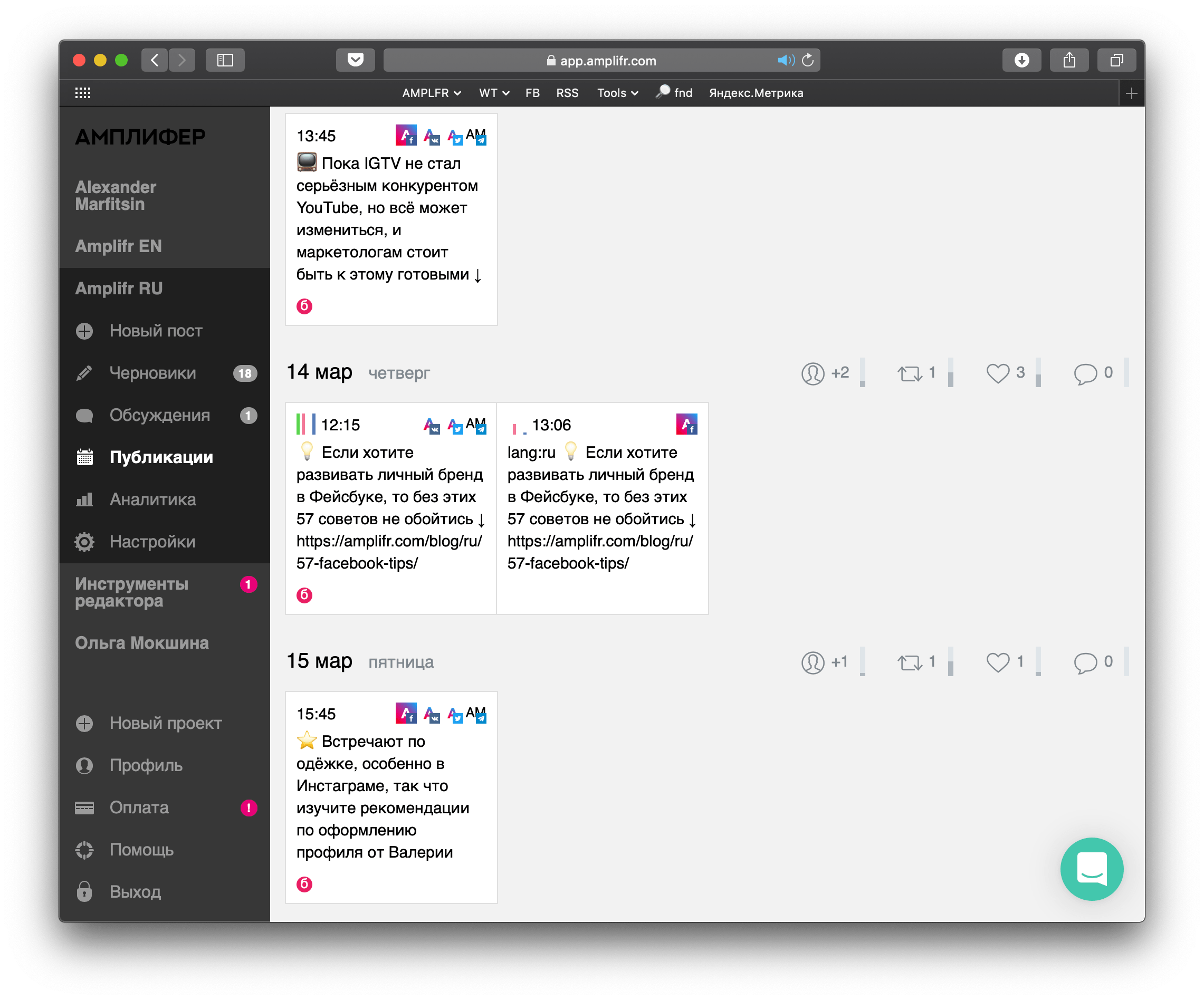The image size is (1204, 1000).
Task: Open the green chat support widget
Action: tap(1092, 869)
